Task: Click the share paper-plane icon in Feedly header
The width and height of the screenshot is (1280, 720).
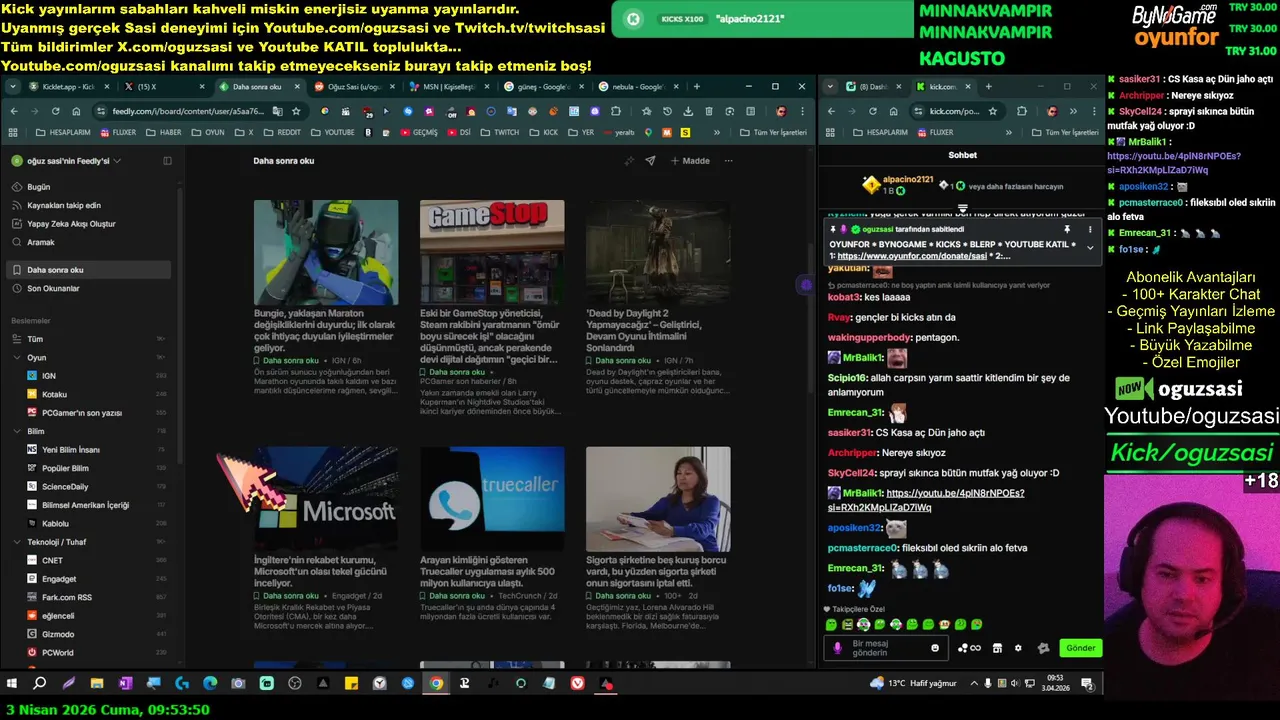Action: click(650, 160)
